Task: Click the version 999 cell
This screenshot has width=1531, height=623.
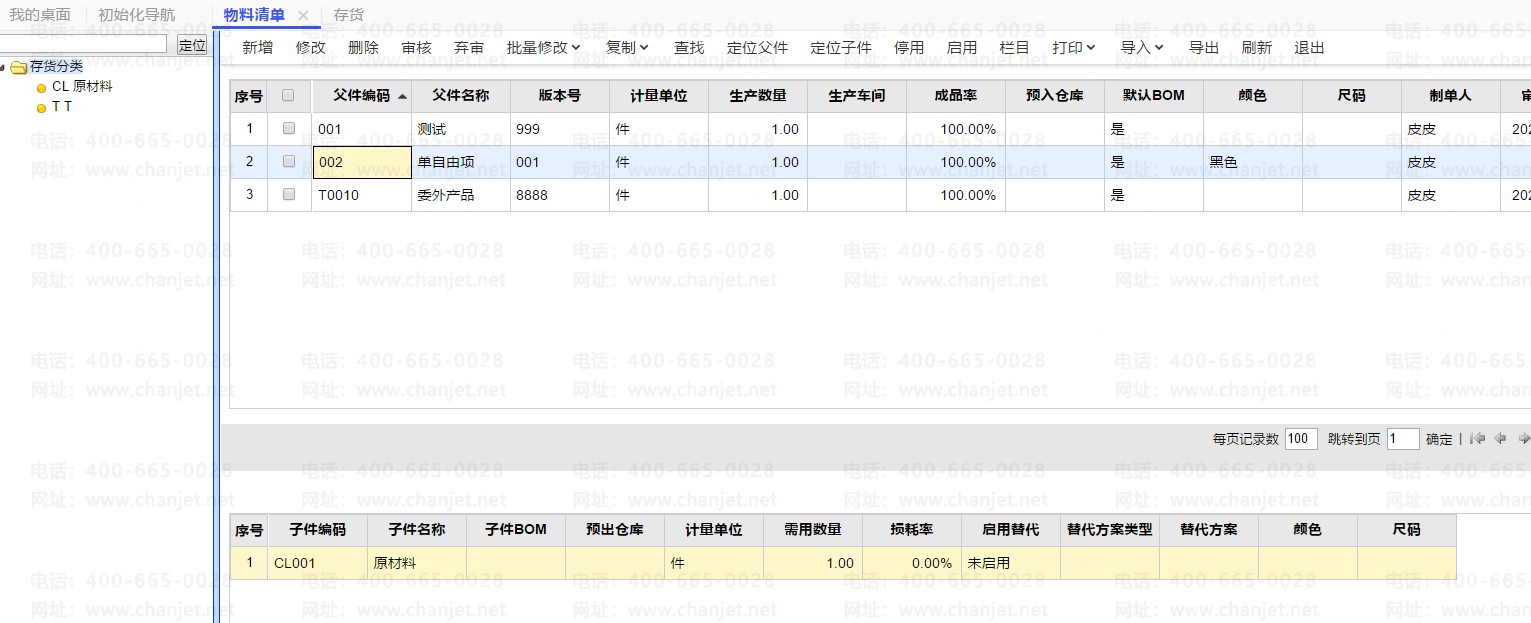Action: [560, 129]
